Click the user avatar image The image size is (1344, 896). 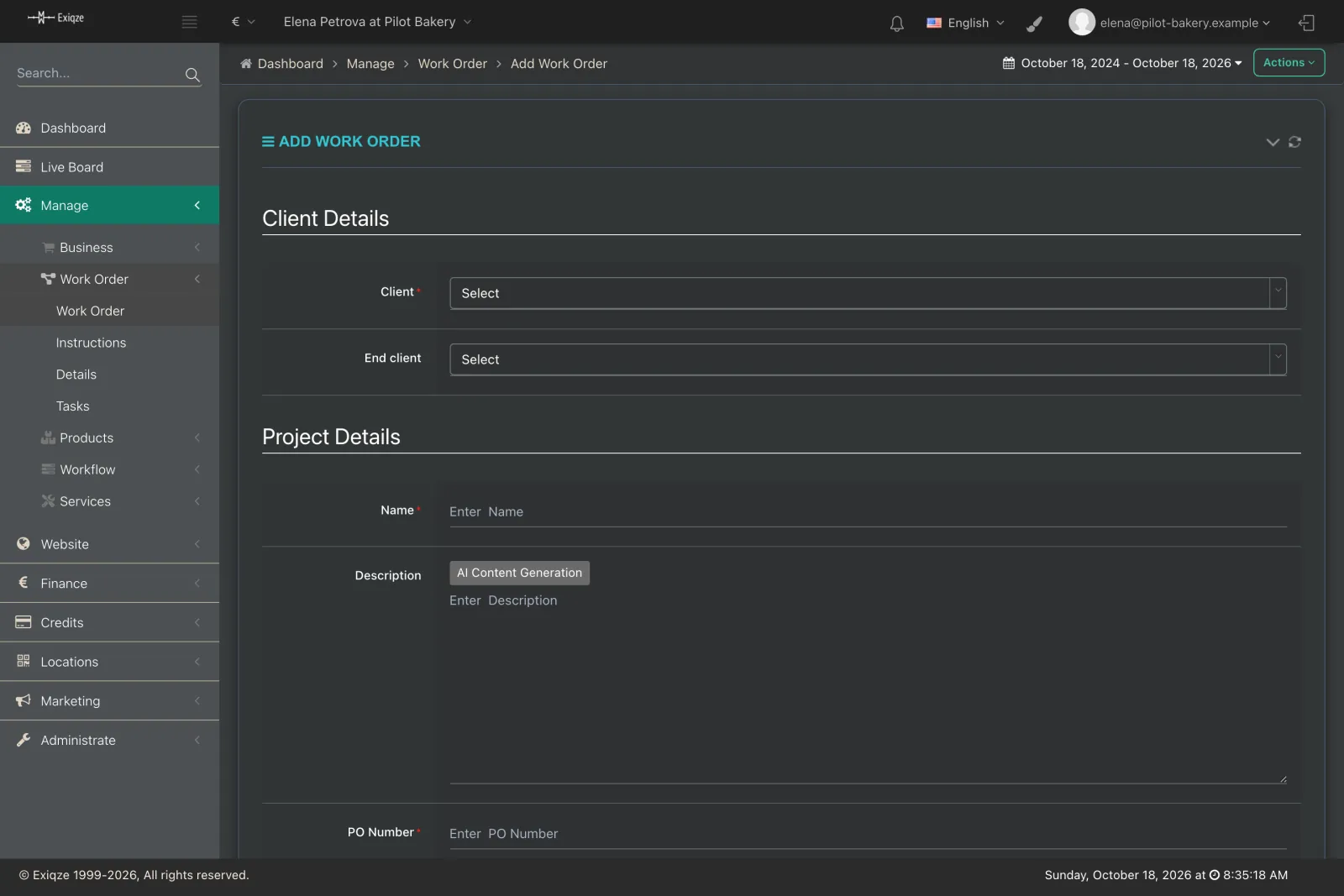[x=1082, y=22]
